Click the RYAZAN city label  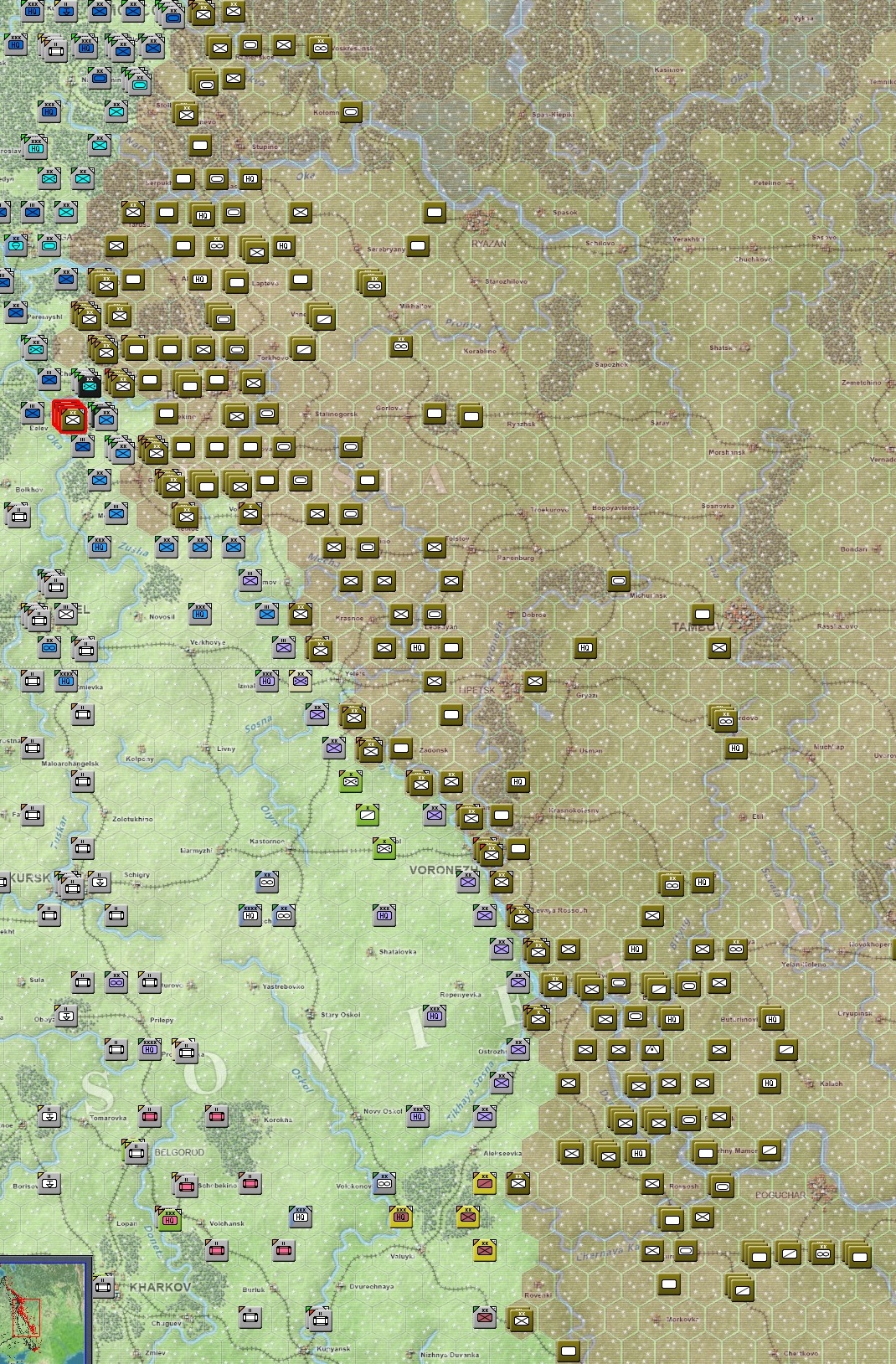tap(489, 244)
